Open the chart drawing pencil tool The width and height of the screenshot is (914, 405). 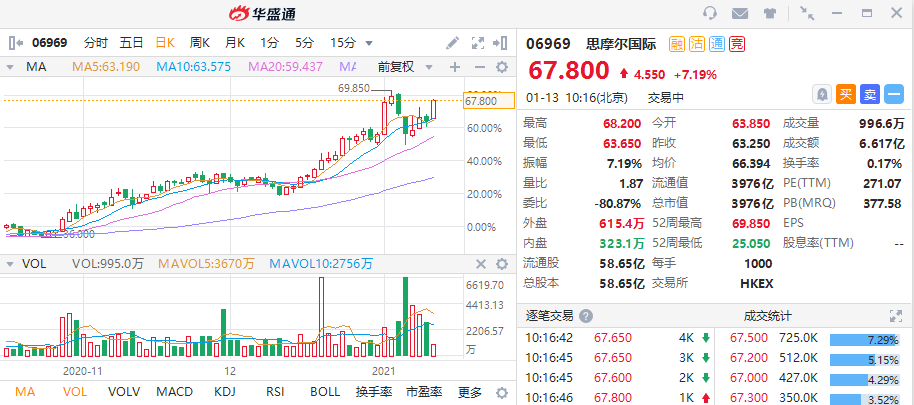(452, 43)
